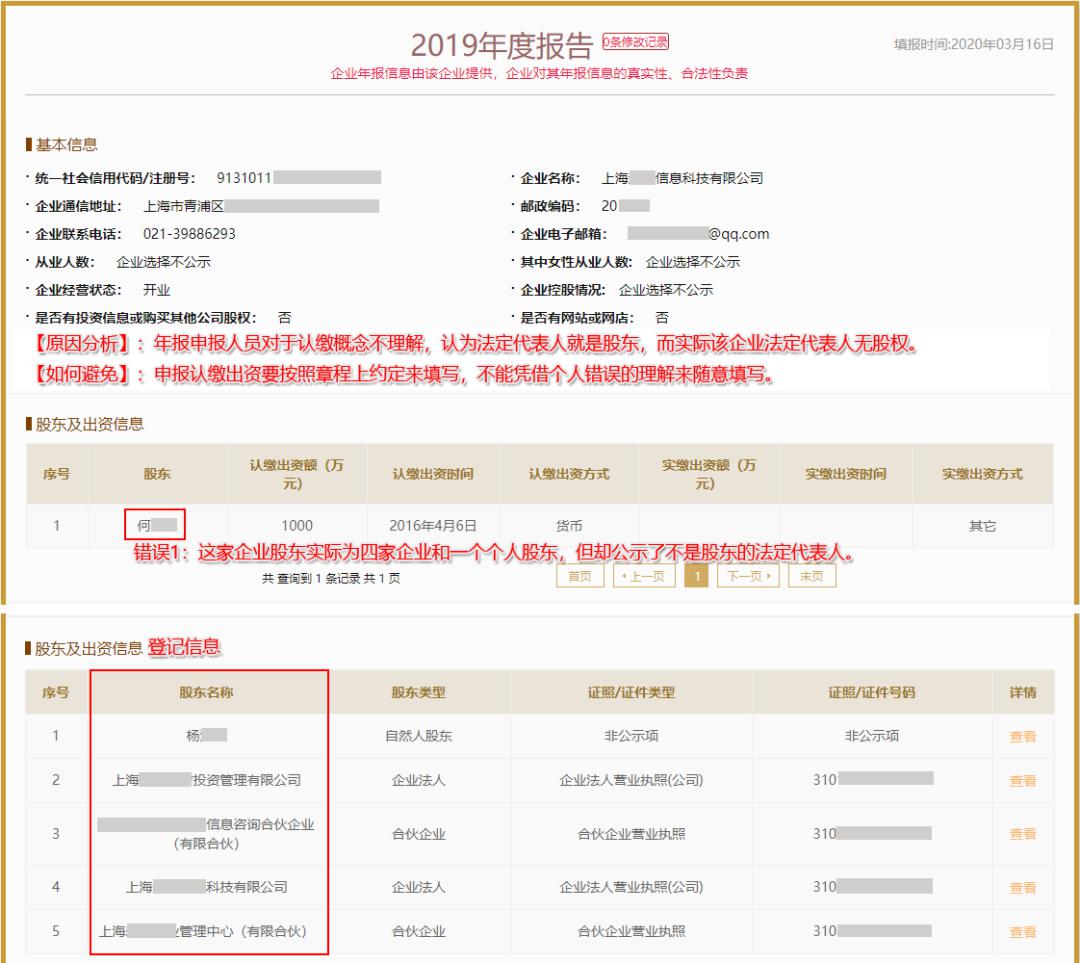Jump to 末页 last page

tap(811, 576)
